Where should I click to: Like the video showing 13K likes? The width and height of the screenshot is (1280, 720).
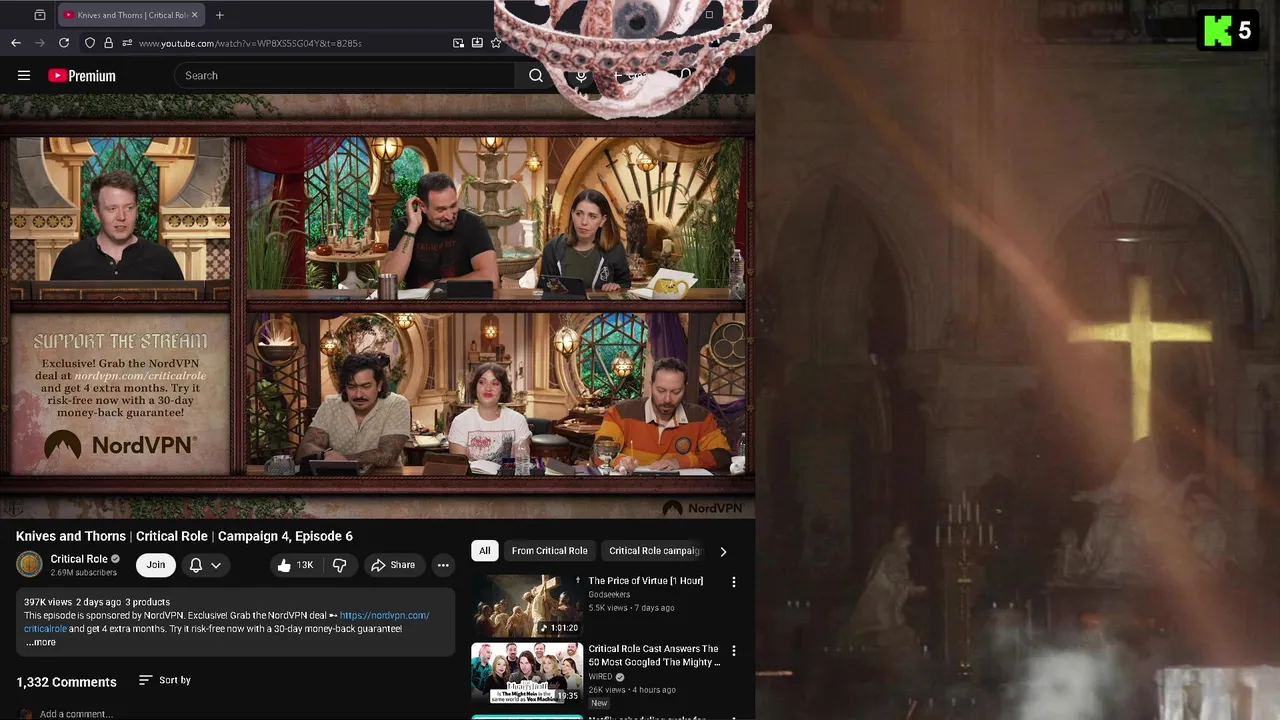point(295,565)
